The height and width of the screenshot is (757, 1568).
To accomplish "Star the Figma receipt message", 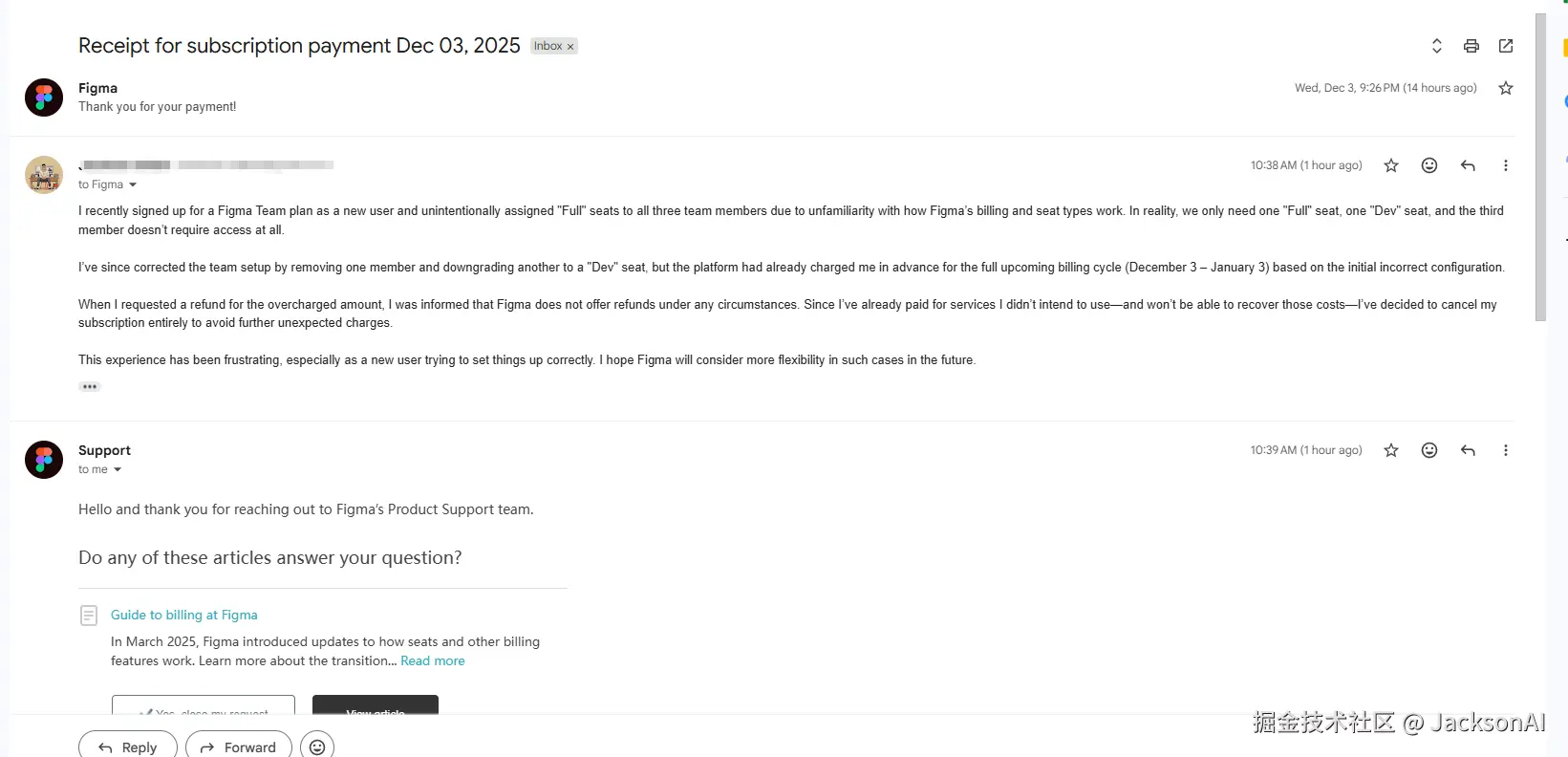I will [x=1506, y=88].
